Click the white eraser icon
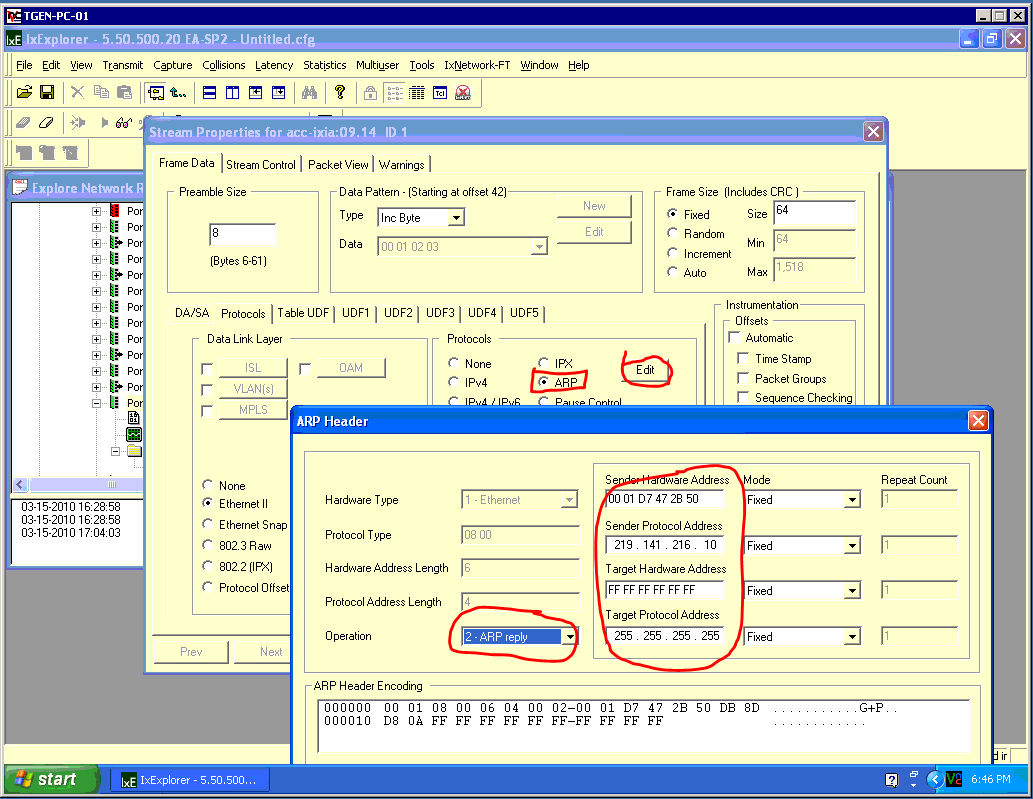 pyautogui.click(x=46, y=123)
